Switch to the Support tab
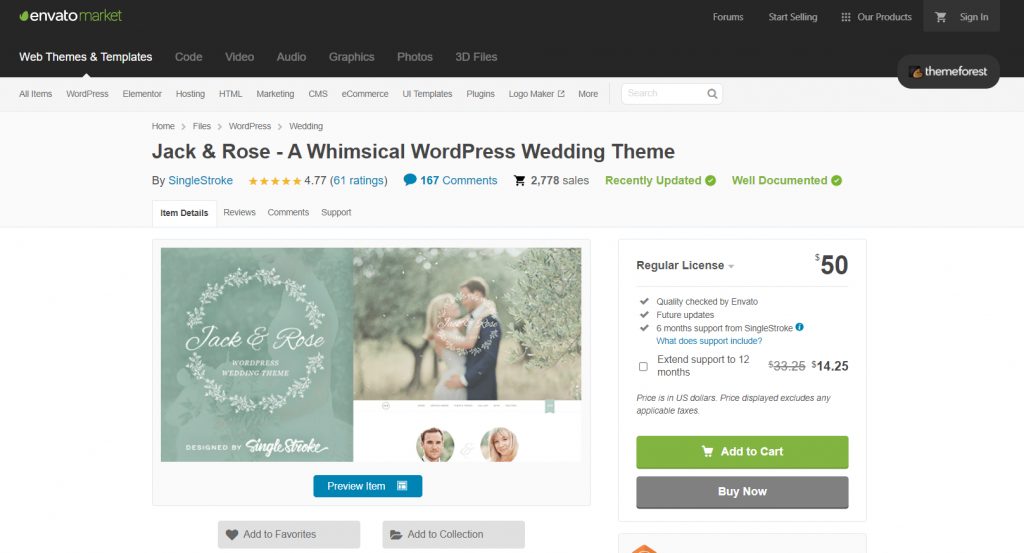 click(336, 212)
